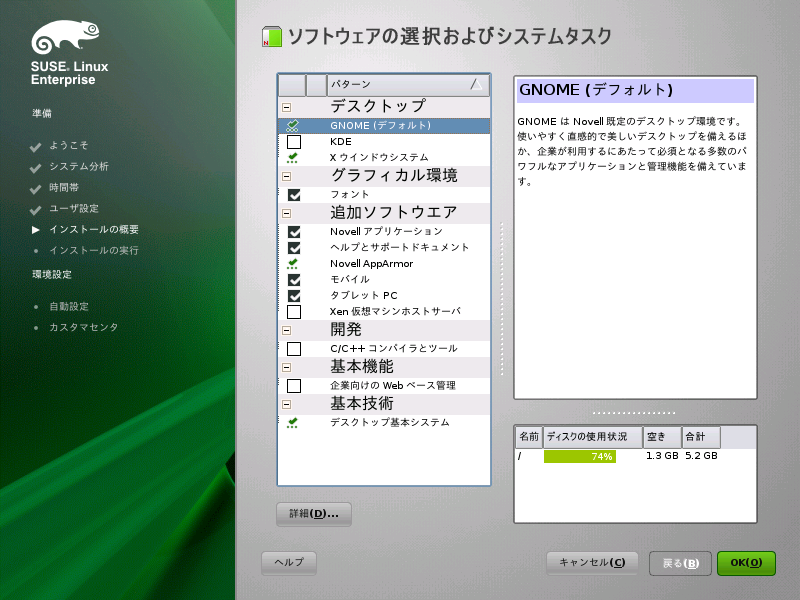
Task: Click GNOME pattern auto-selected status icon
Action: [x=293, y=126]
